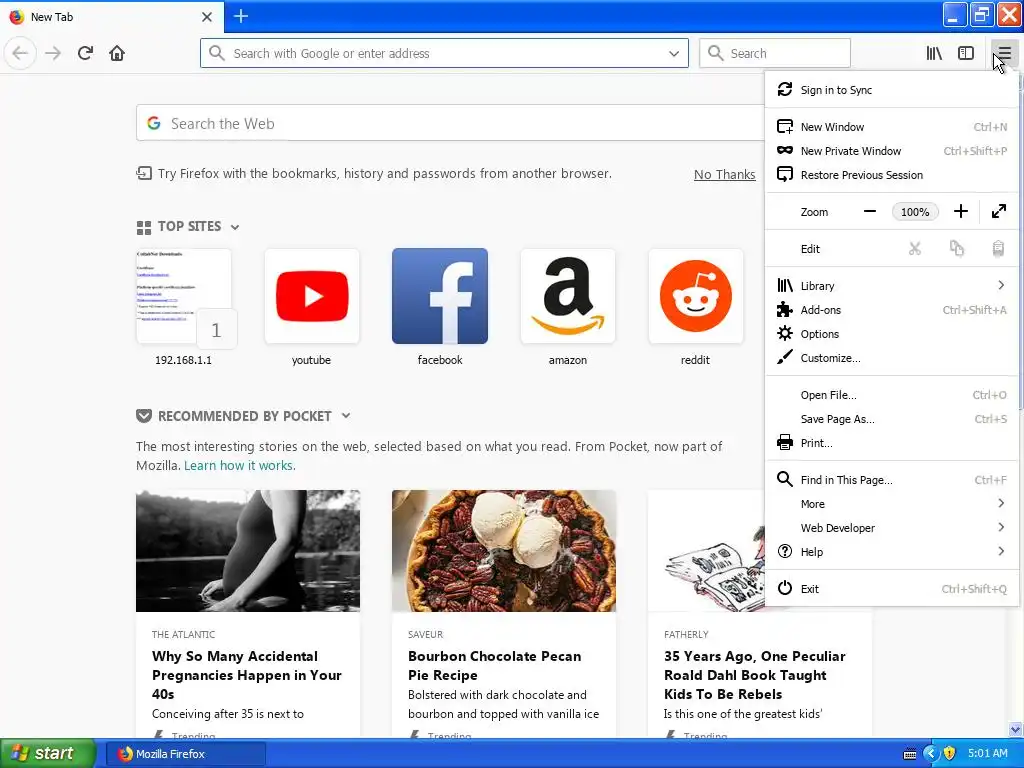Dismiss import prompt with No Thanks
Image resolution: width=1024 pixels, height=768 pixels.
coord(724,174)
